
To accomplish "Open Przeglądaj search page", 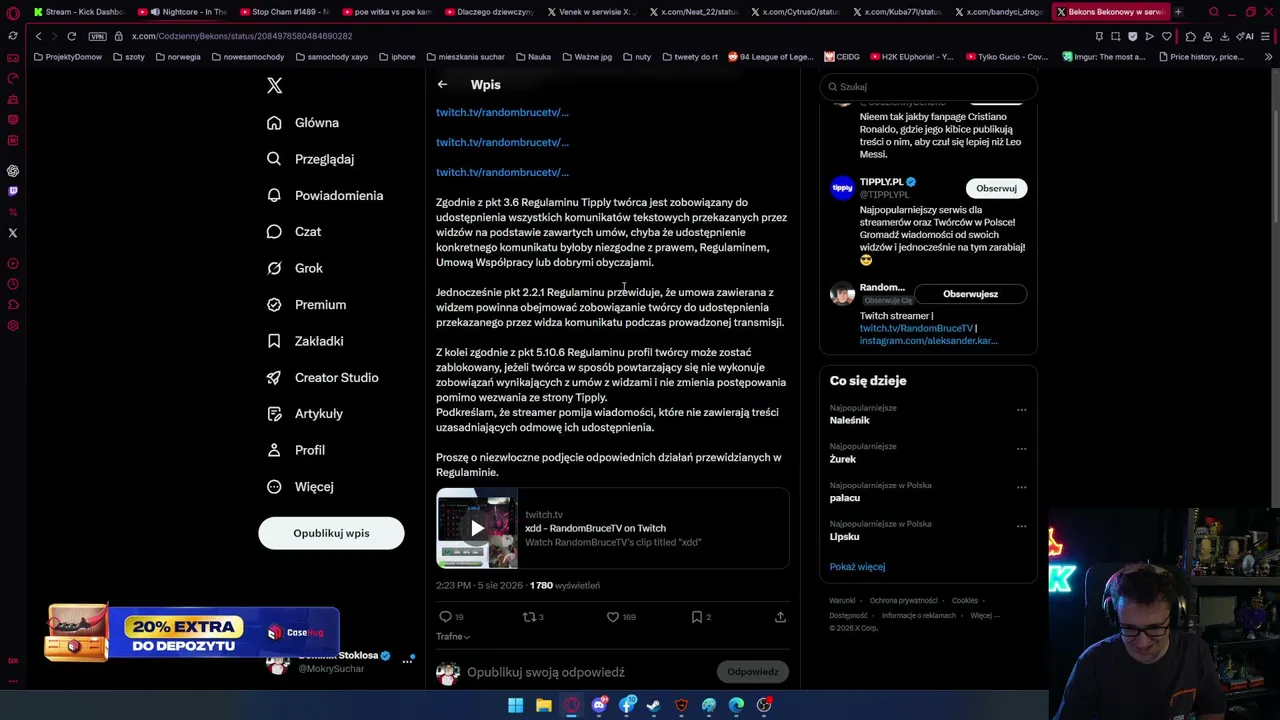I will tap(310, 159).
